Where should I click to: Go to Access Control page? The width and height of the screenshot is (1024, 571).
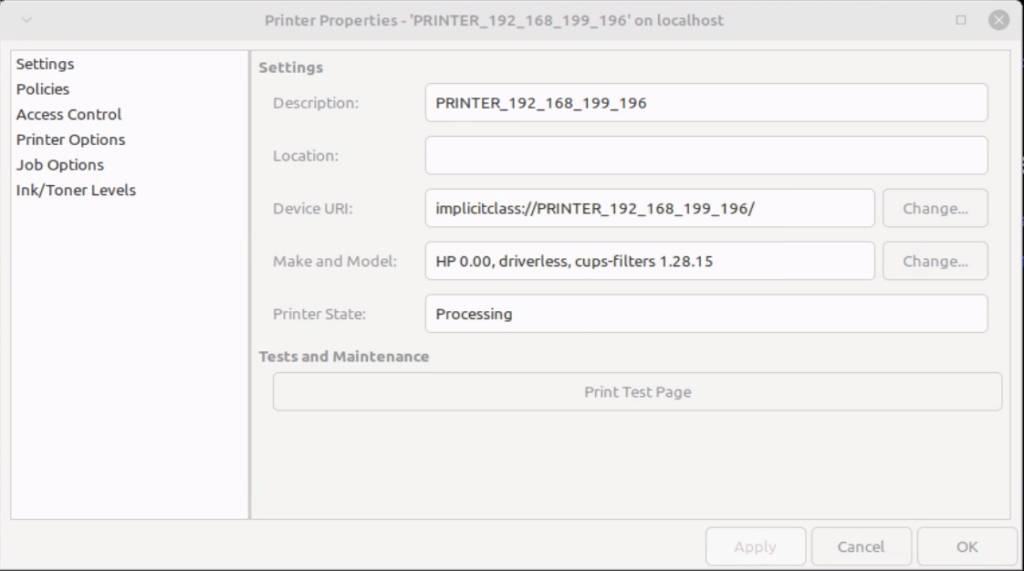point(69,114)
